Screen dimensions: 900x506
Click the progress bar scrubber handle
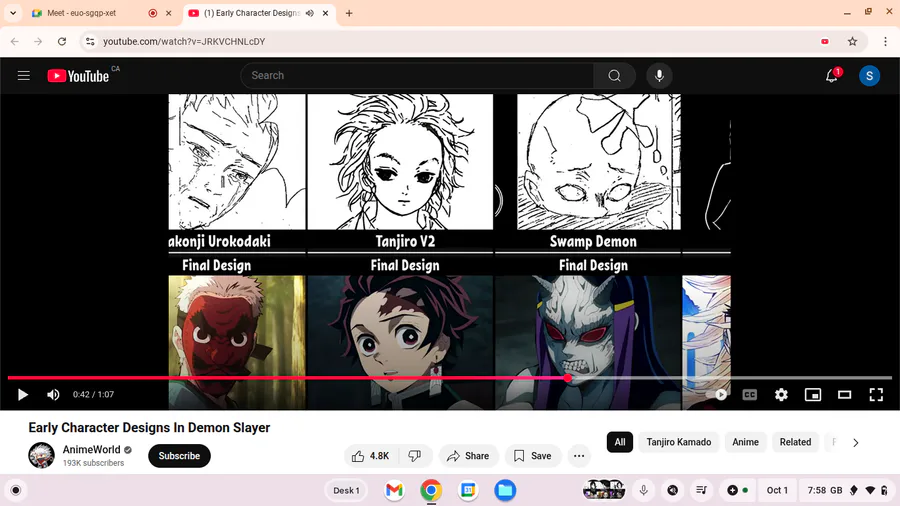[568, 378]
